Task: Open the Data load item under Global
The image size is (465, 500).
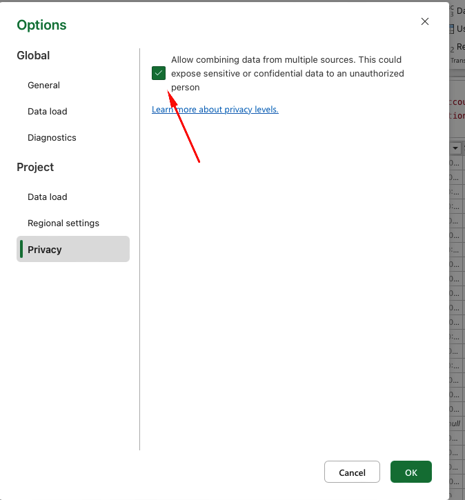Action: click(x=47, y=111)
